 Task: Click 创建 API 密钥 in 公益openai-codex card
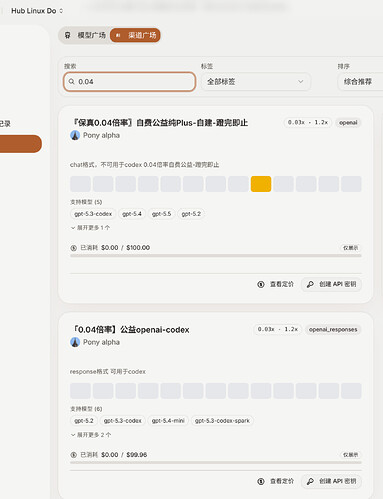pyautogui.click(x=331, y=481)
